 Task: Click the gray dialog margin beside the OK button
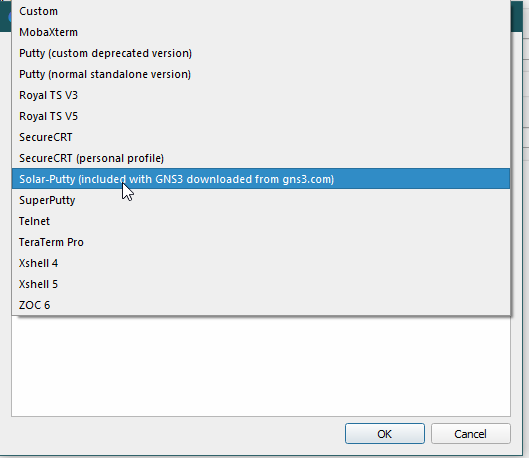(175, 435)
